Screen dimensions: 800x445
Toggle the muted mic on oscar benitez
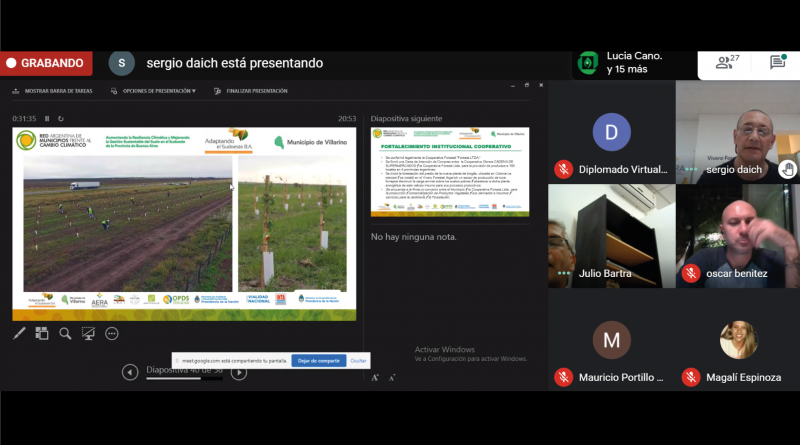point(691,273)
